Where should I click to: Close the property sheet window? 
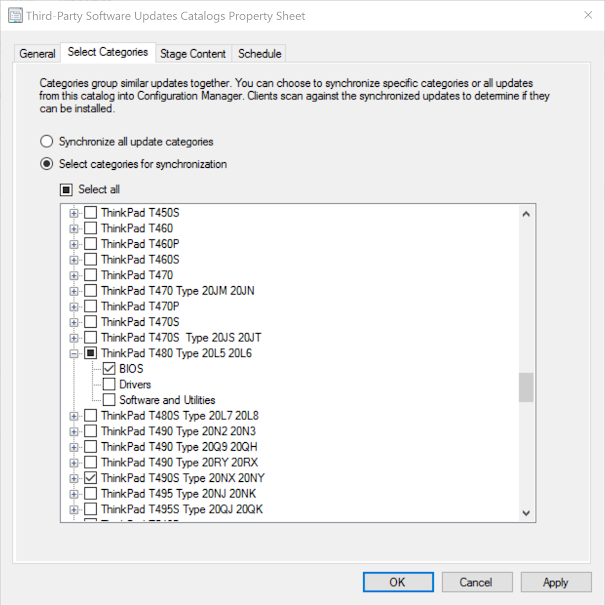(588, 15)
